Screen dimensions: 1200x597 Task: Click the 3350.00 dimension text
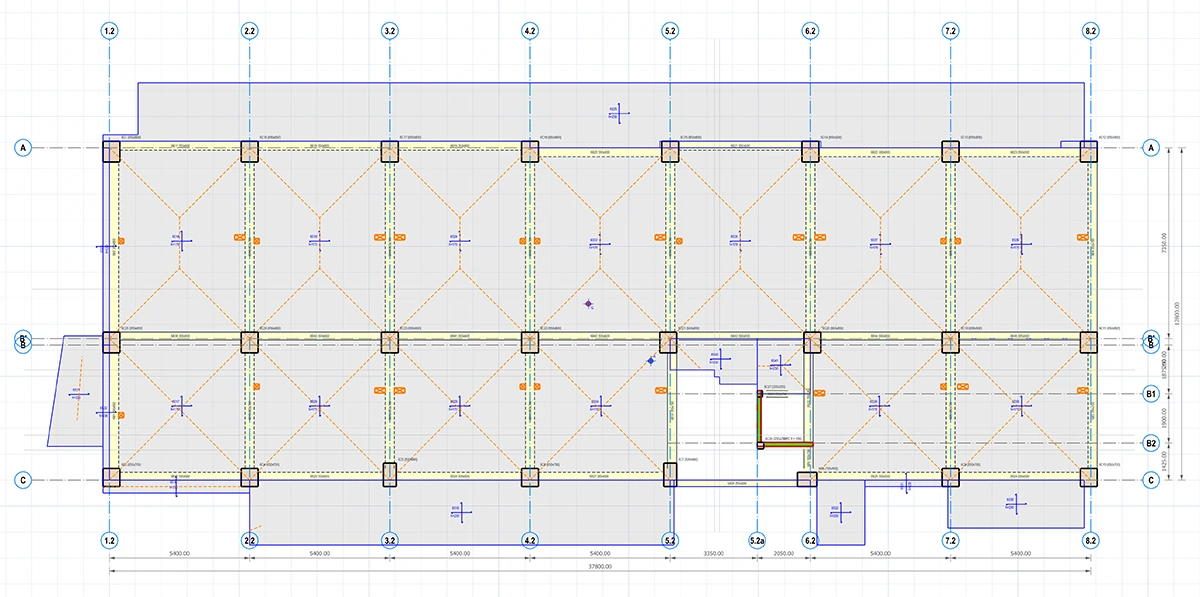pos(713,553)
